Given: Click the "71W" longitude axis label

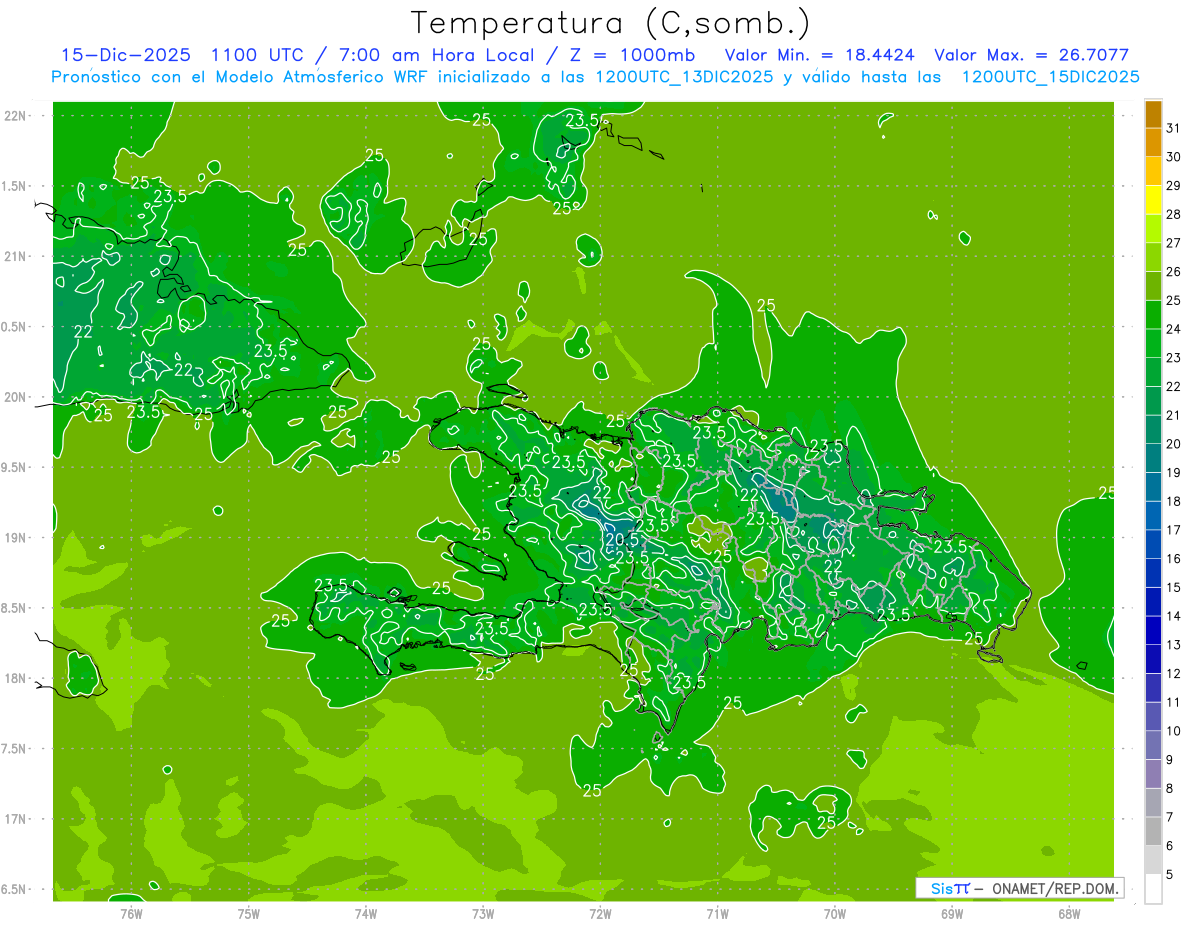Looking at the screenshot, I should pyautogui.click(x=717, y=913).
